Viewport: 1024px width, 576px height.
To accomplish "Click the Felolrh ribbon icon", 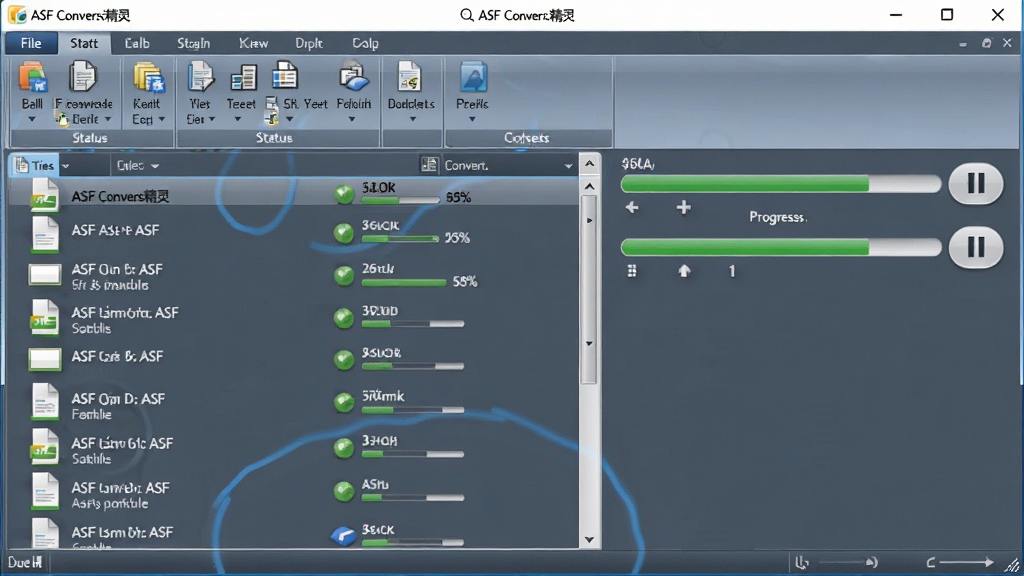I will (354, 78).
